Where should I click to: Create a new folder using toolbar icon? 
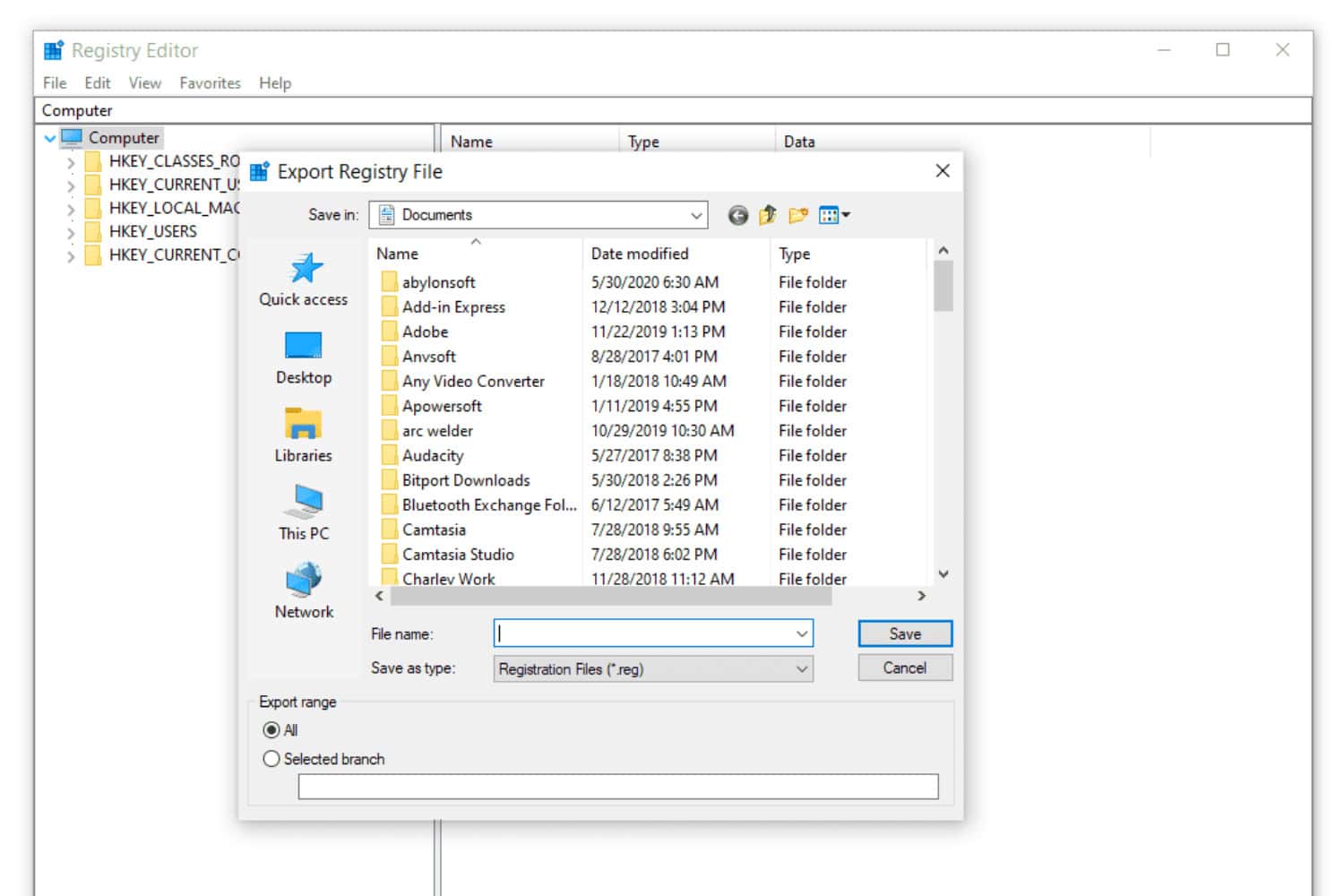(797, 215)
